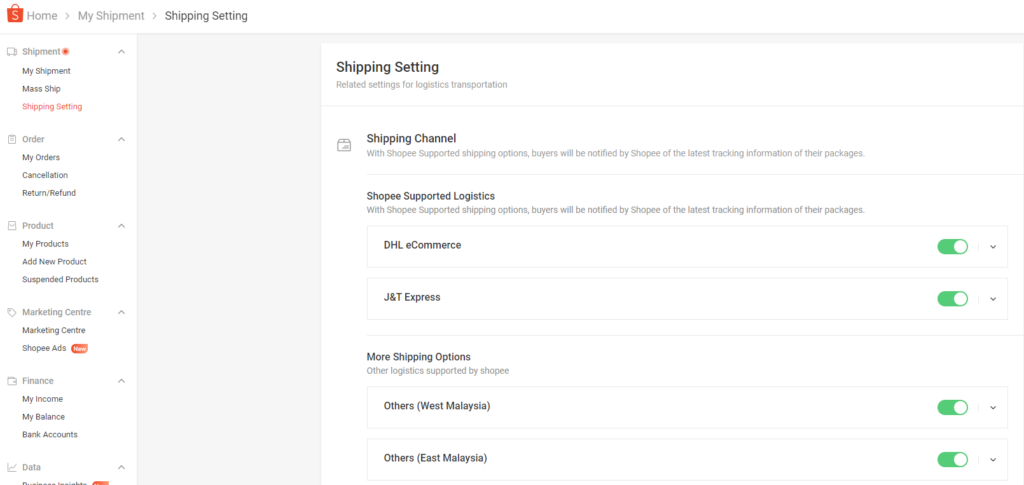The height and width of the screenshot is (485, 1024).
Task: Click the DHL eCommerce row label
Action: tap(423, 245)
